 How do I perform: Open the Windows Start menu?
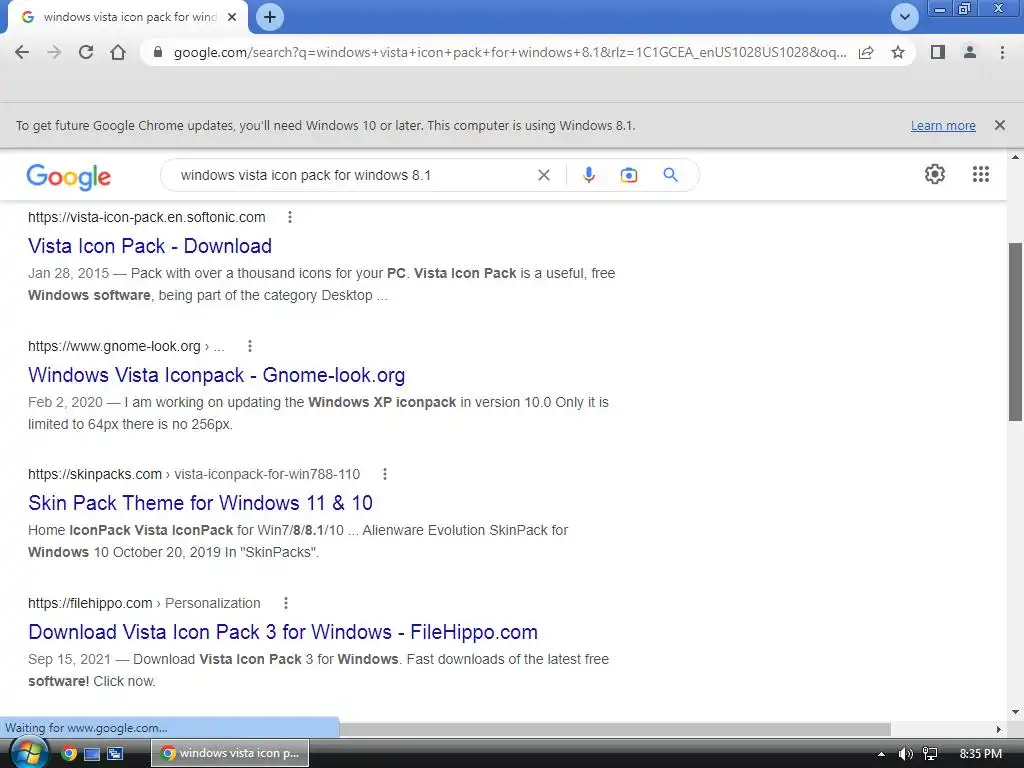coord(28,753)
